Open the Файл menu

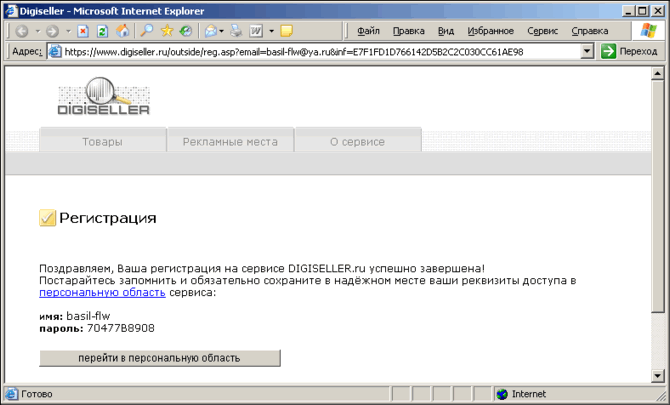click(368, 31)
